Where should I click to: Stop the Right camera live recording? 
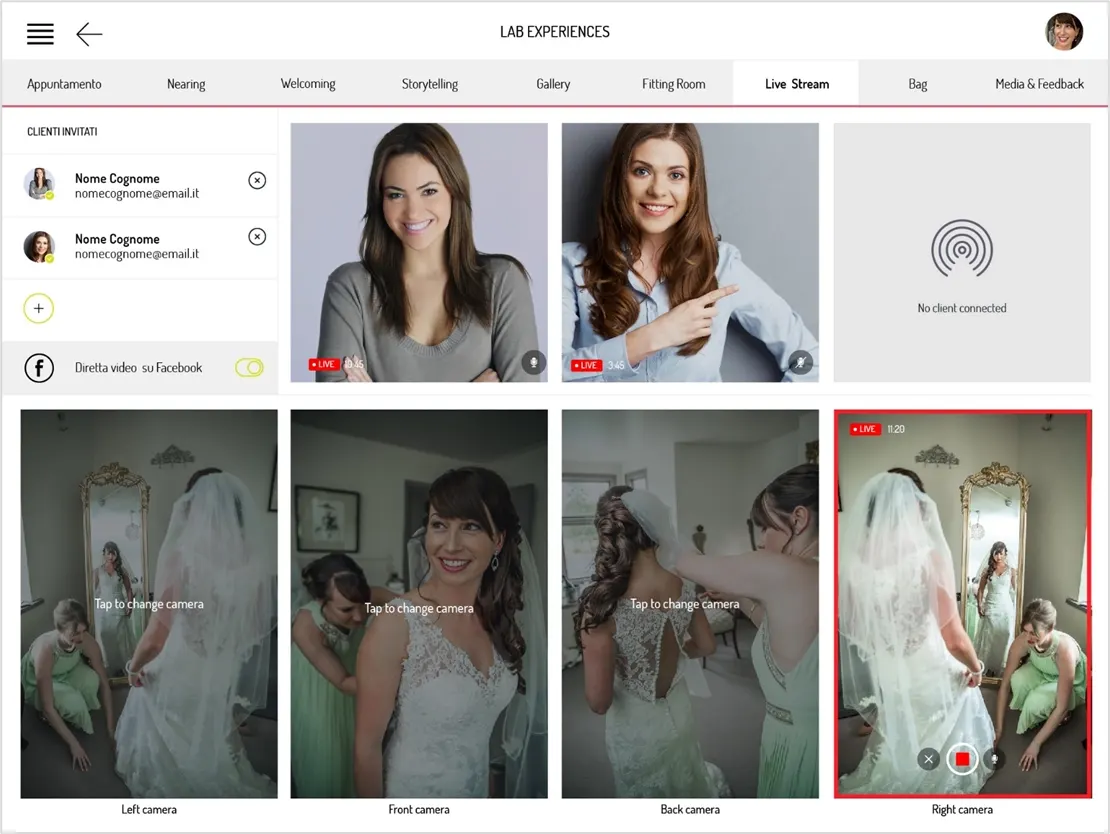(962, 759)
